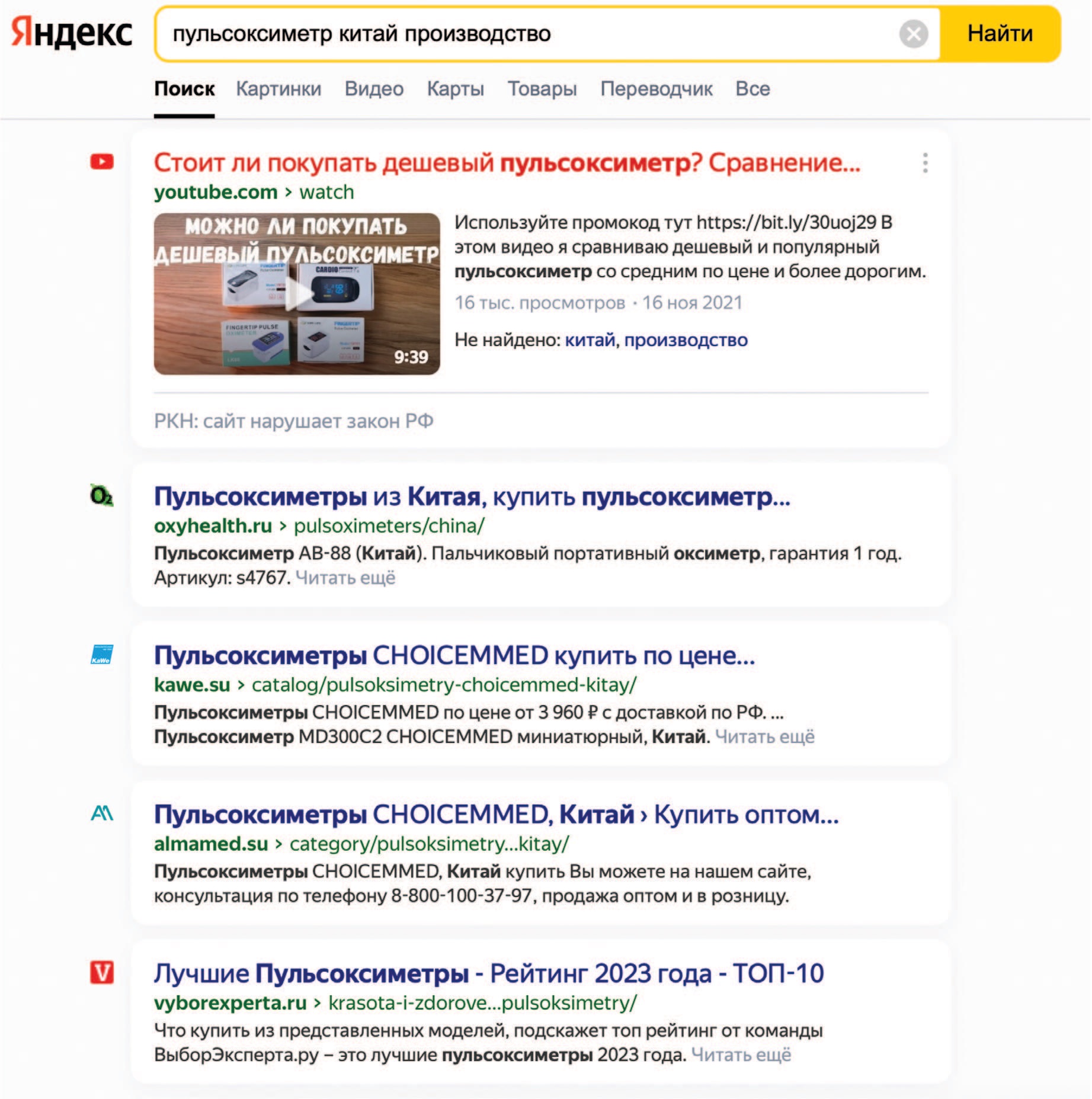Click the almamed.su domain link
The image size is (1092, 1099).
211,844
